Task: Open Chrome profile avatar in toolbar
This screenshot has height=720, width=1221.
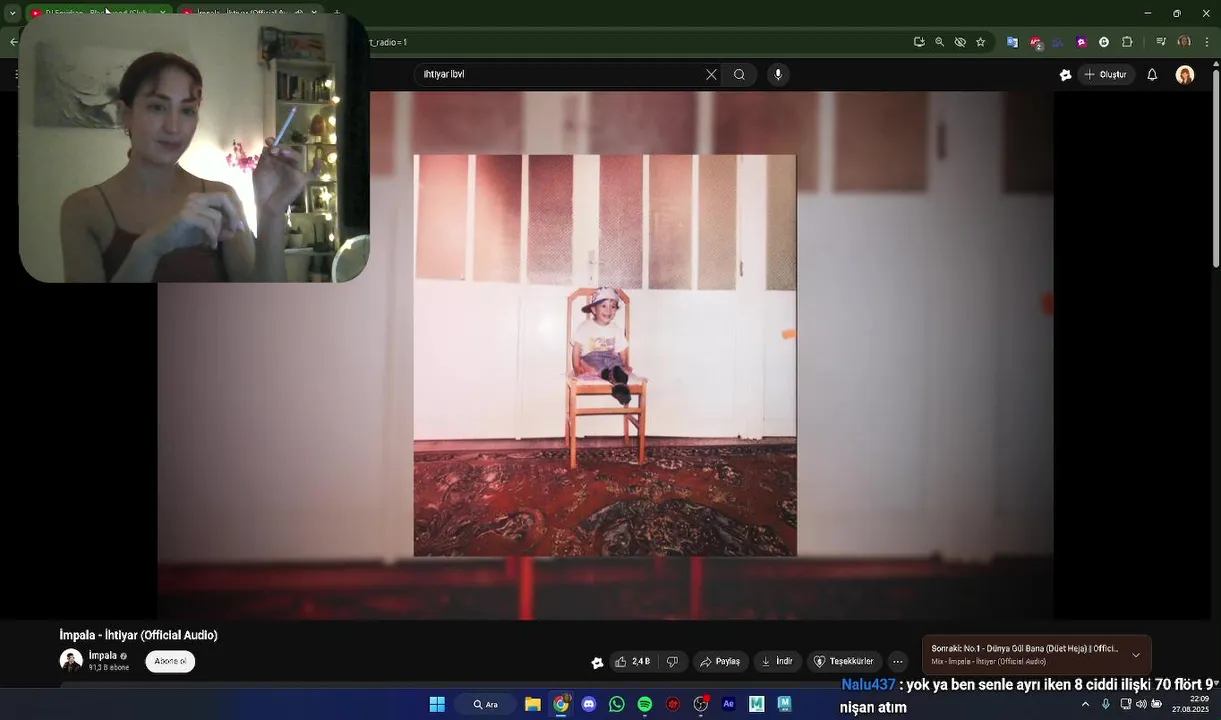Action: pyautogui.click(x=1184, y=42)
